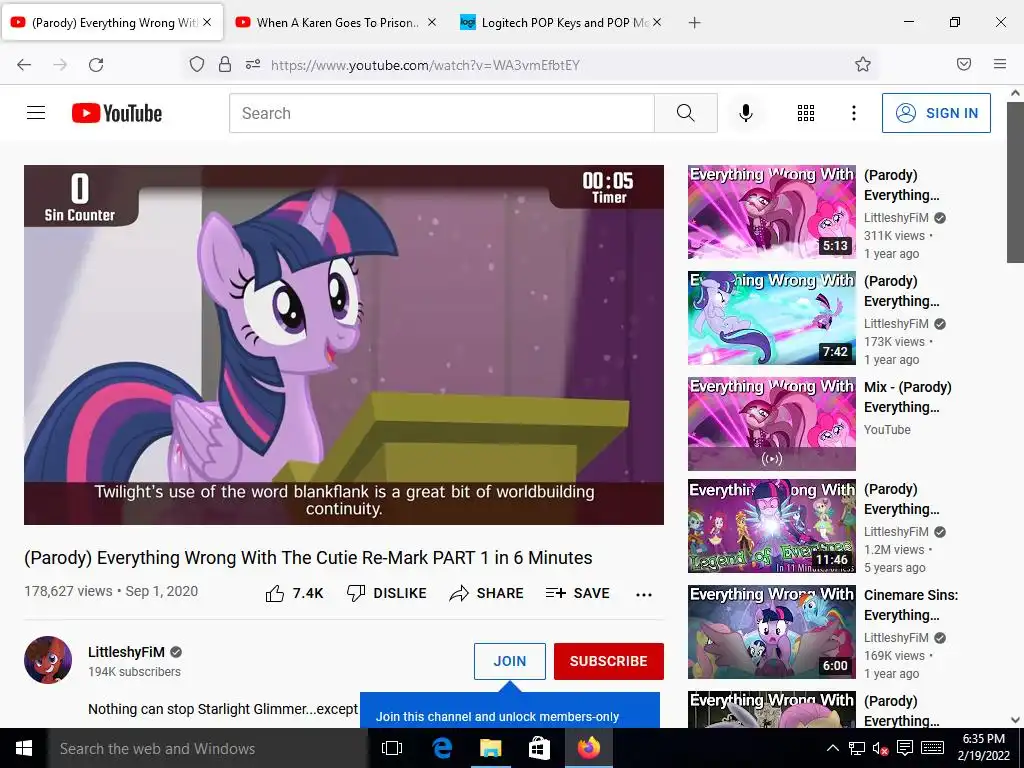The width and height of the screenshot is (1024, 768).
Task: Open the YouTube apps grid icon
Action: (806, 113)
